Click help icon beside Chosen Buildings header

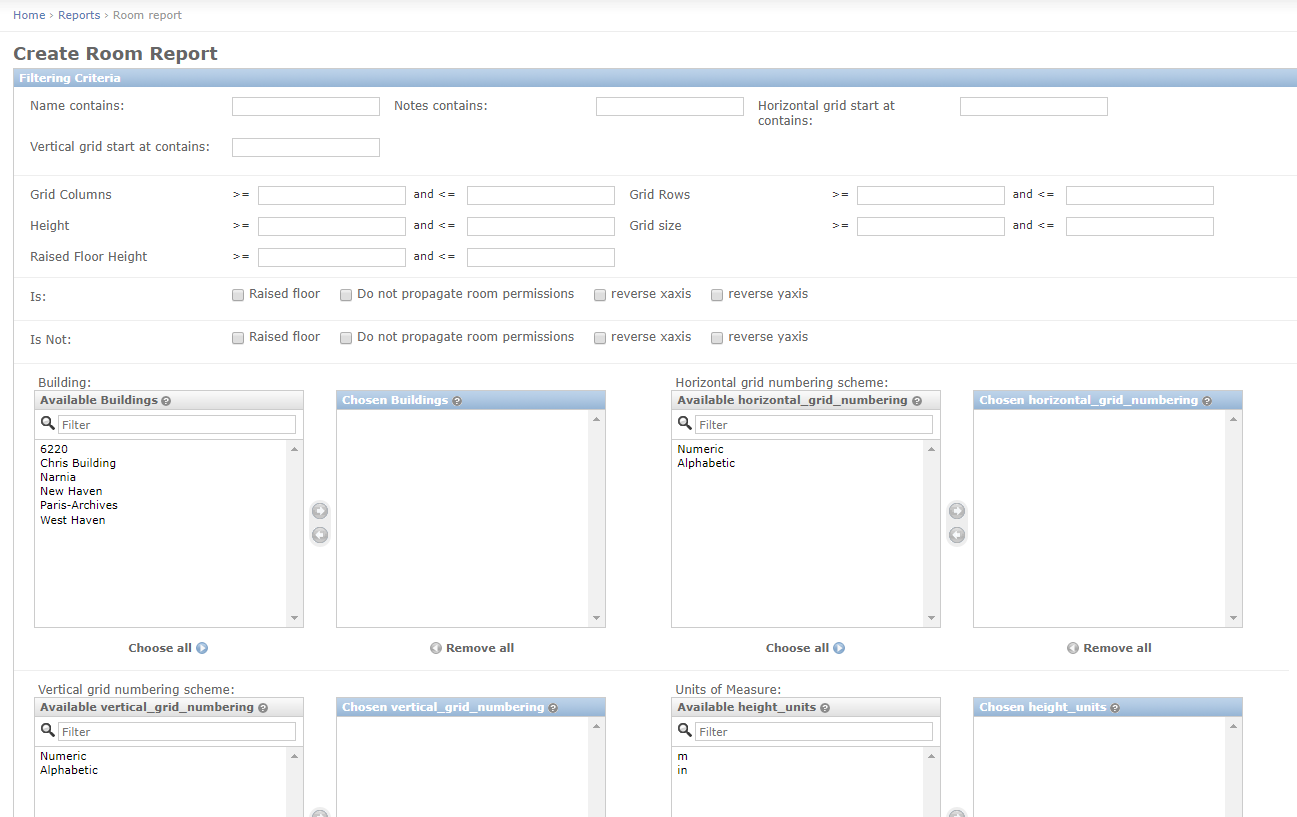pos(457,401)
